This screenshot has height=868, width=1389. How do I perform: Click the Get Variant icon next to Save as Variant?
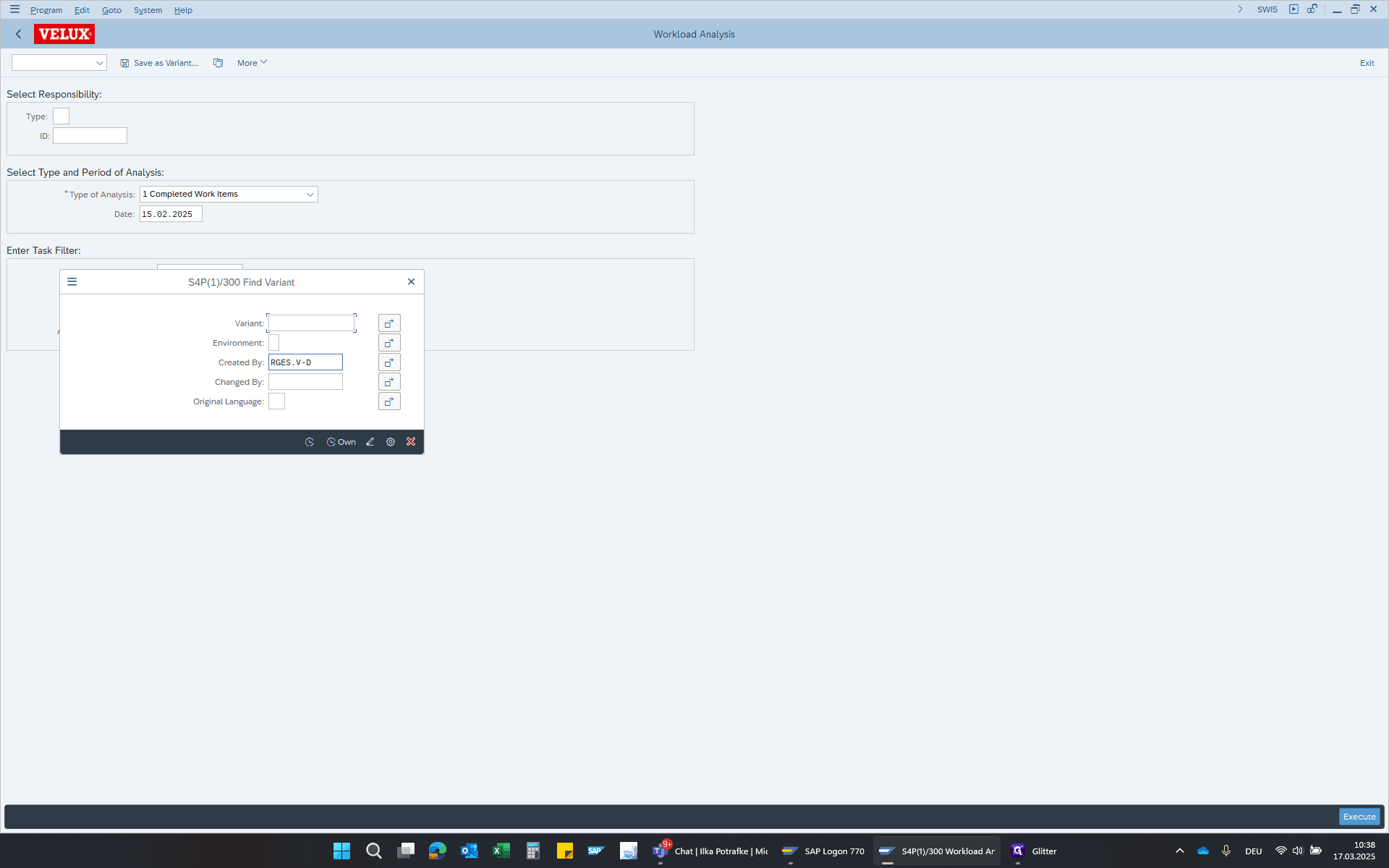[218, 63]
